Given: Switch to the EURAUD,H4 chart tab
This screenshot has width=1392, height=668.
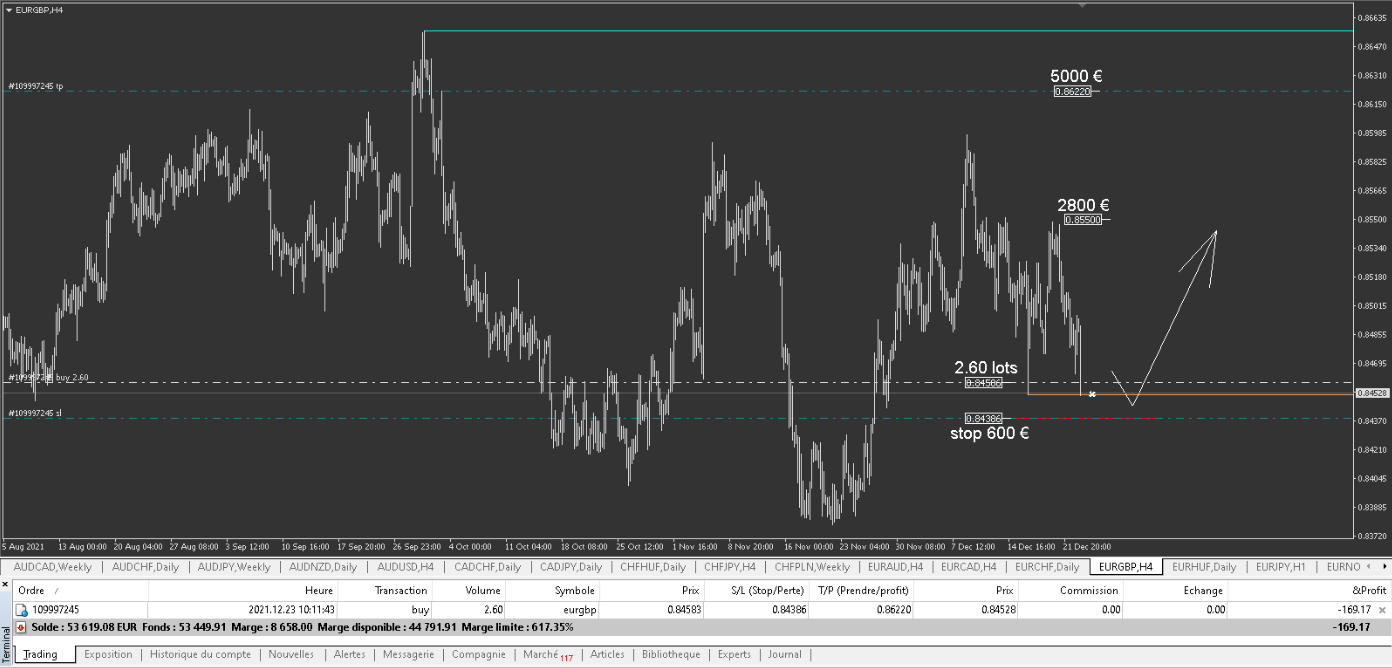Looking at the screenshot, I should pos(895,567).
